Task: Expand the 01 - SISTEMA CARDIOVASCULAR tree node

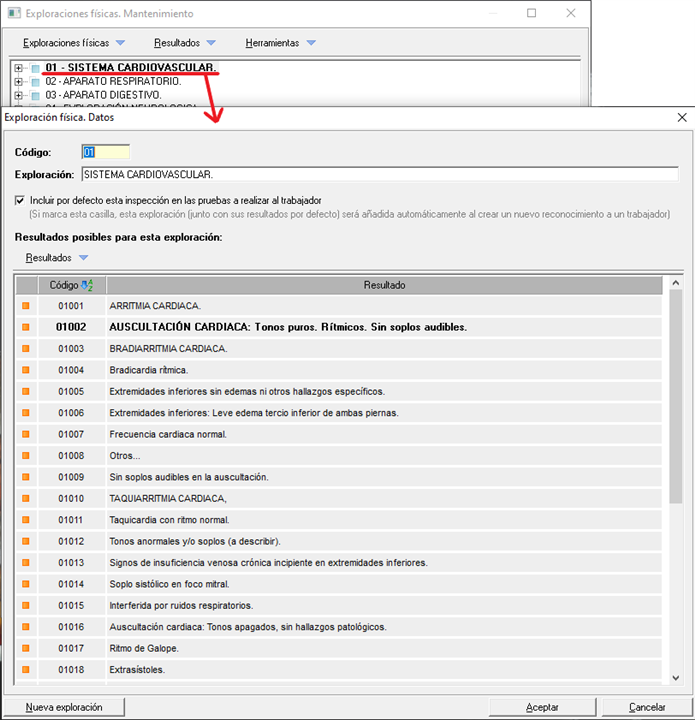Action: (18, 68)
